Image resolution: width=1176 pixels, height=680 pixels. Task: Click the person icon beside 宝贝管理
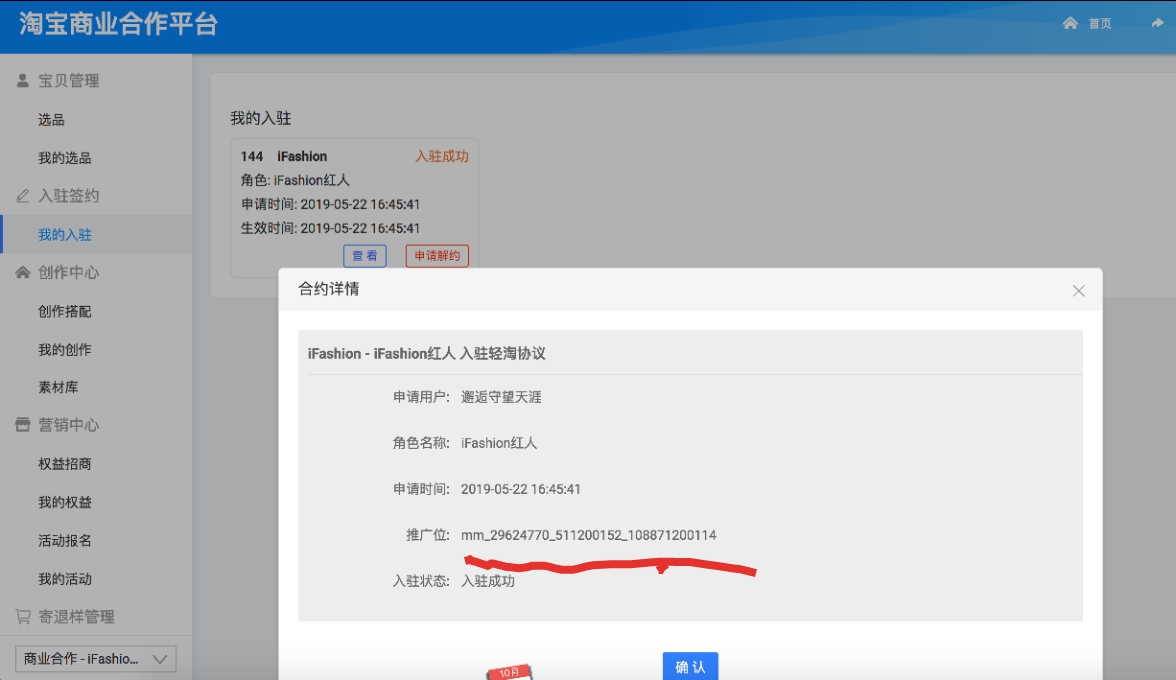(x=22, y=80)
